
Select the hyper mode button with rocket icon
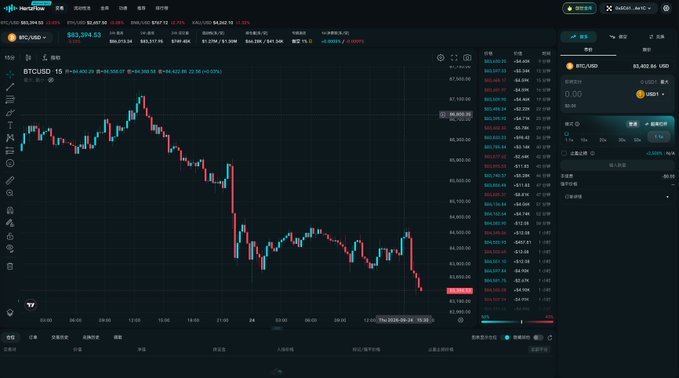coord(656,124)
